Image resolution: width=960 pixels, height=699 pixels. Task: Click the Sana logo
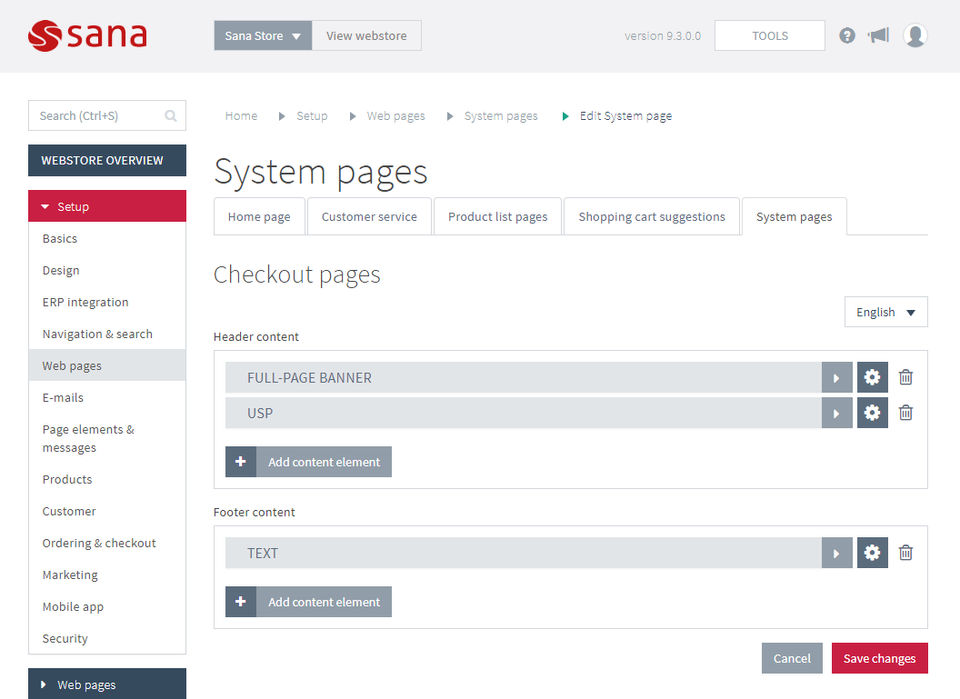88,36
